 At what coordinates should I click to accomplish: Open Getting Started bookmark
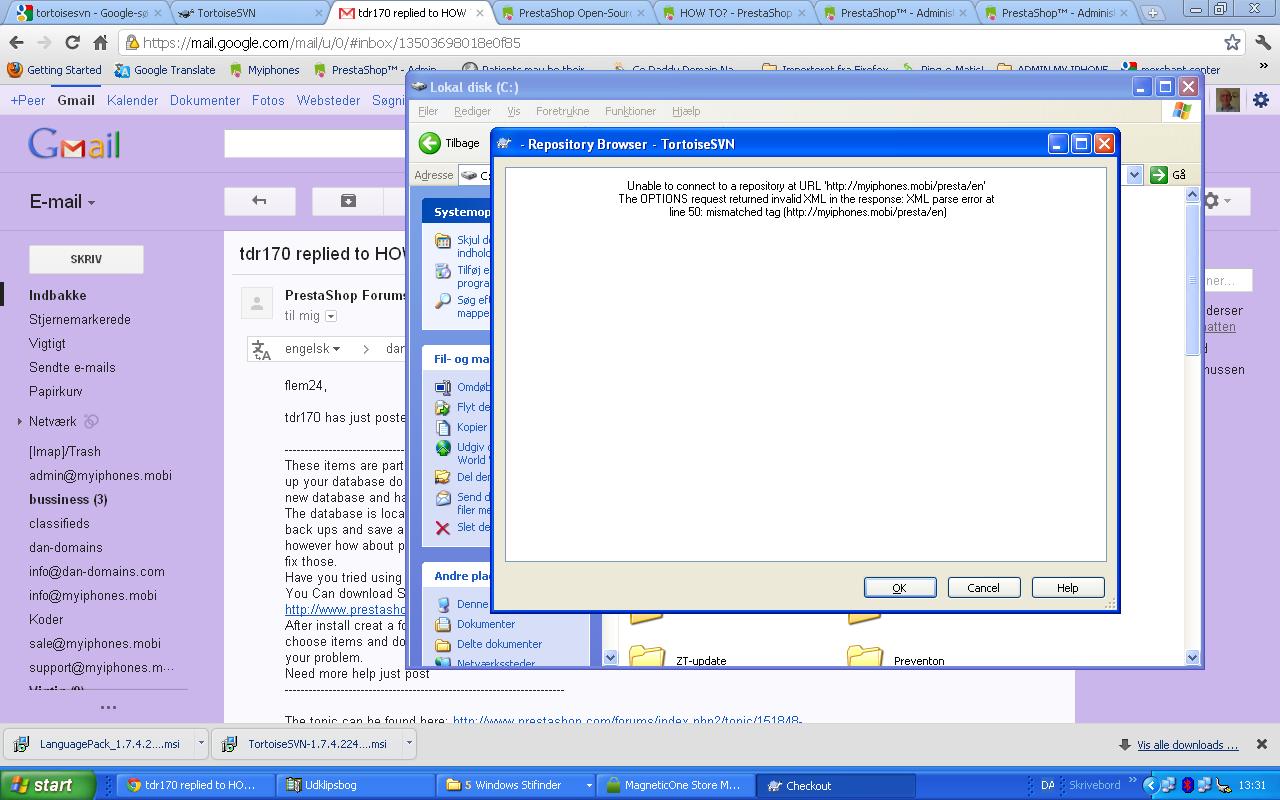coord(55,70)
